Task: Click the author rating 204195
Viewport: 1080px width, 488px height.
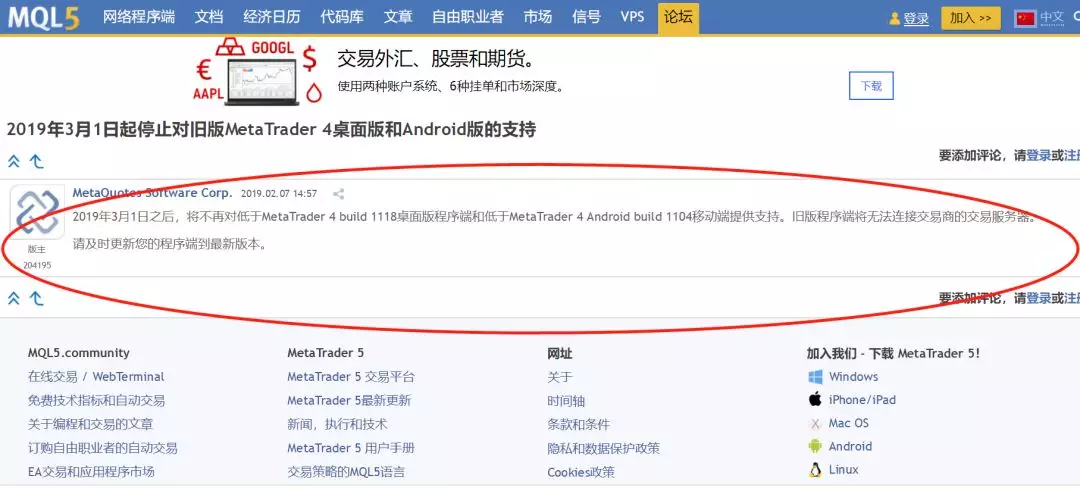Action: [37, 265]
